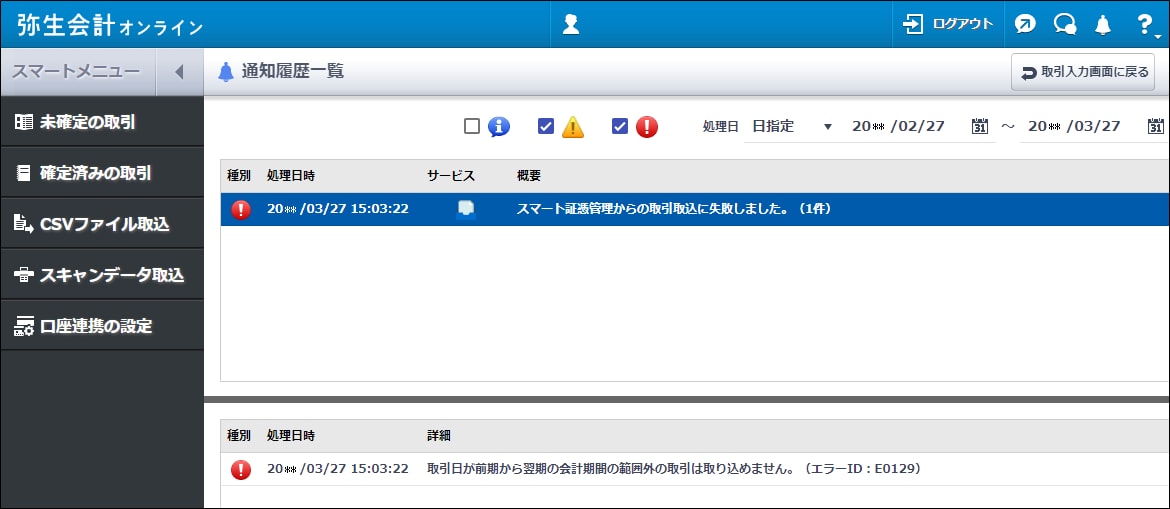
Task: Open スキャンデータ取込 menu item
Action: point(101,275)
